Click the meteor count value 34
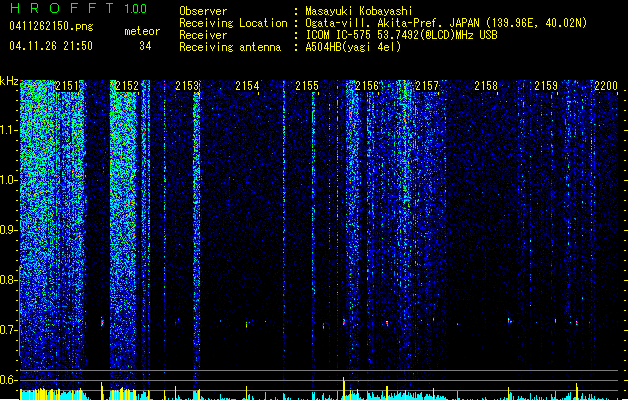 [145, 46]
